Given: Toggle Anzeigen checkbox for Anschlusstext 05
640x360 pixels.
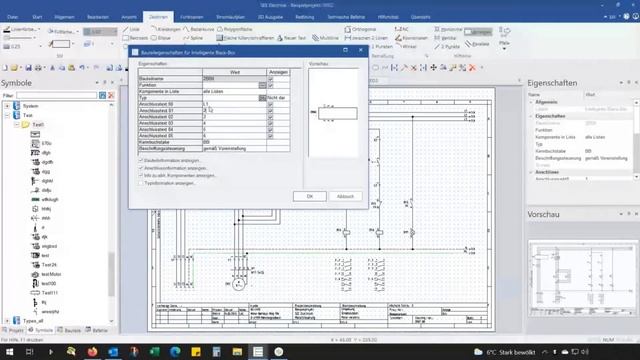Looking at the screenshot, I should click(x=270, y=136).
